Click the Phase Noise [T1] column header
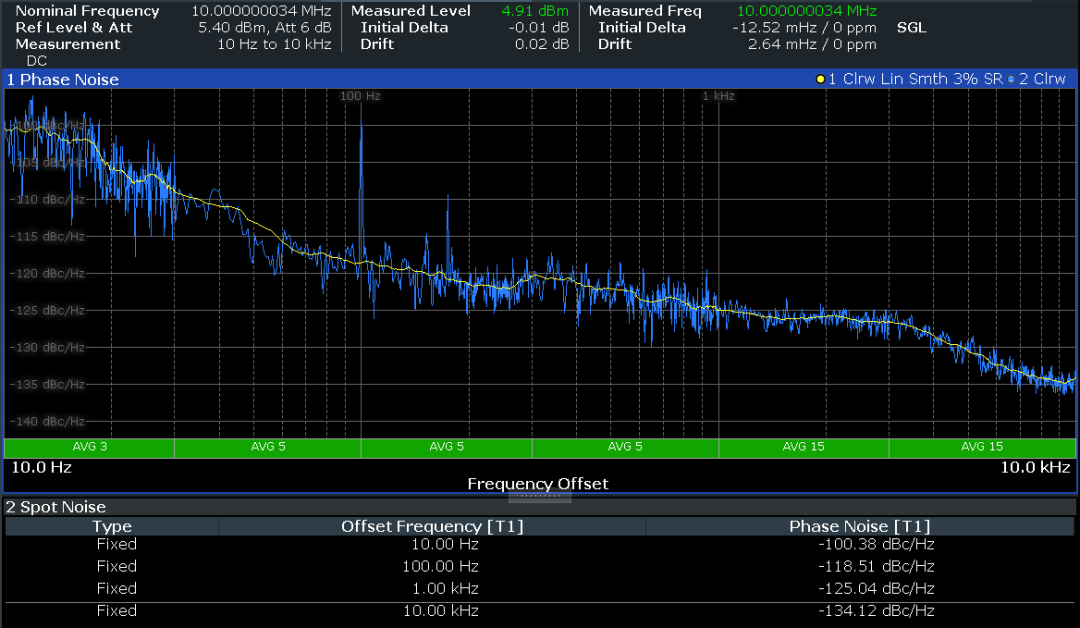 coord(860,526)
